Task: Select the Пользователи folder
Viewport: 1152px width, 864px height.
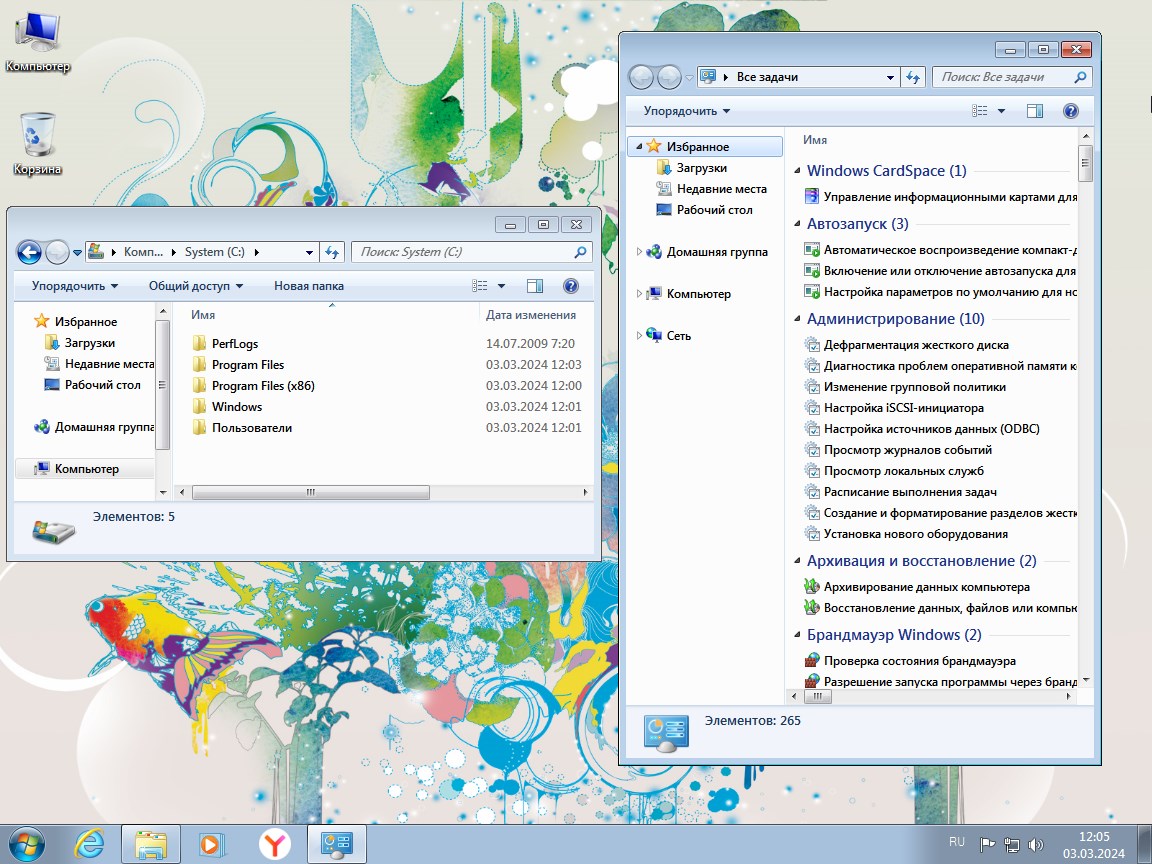Action: [252, 428]
